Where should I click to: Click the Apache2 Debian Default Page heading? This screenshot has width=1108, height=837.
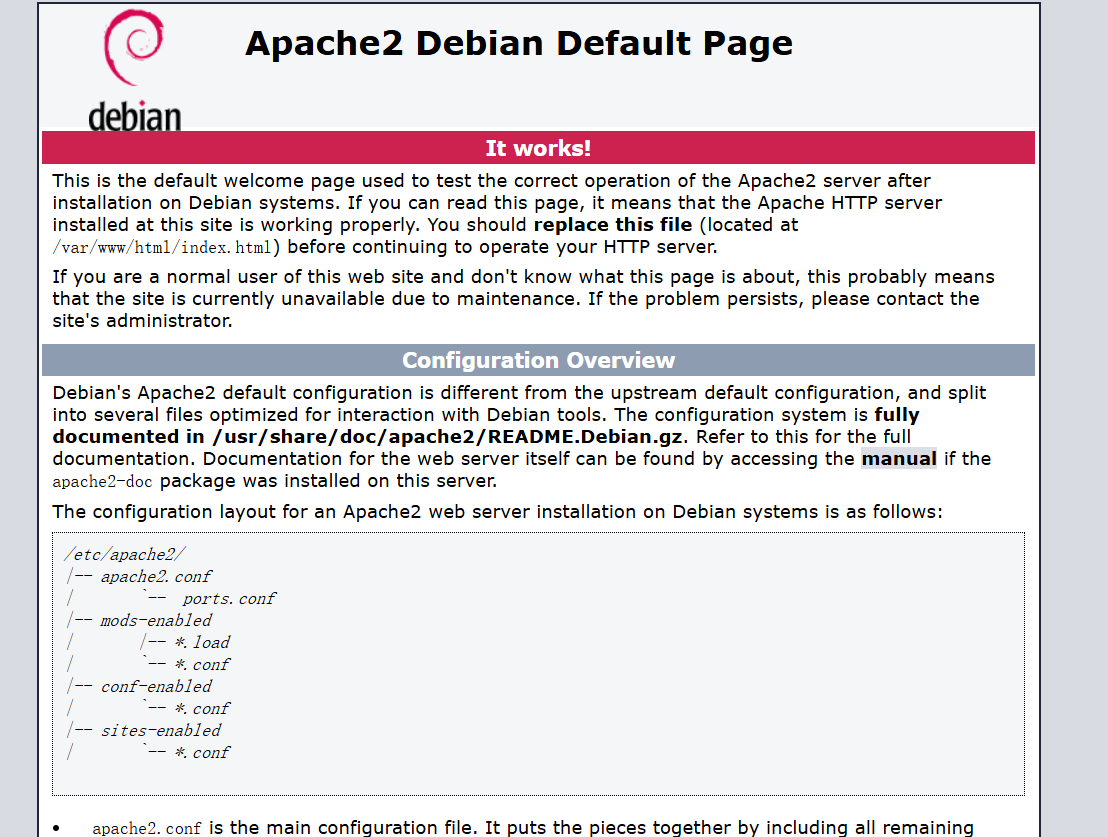519,43
